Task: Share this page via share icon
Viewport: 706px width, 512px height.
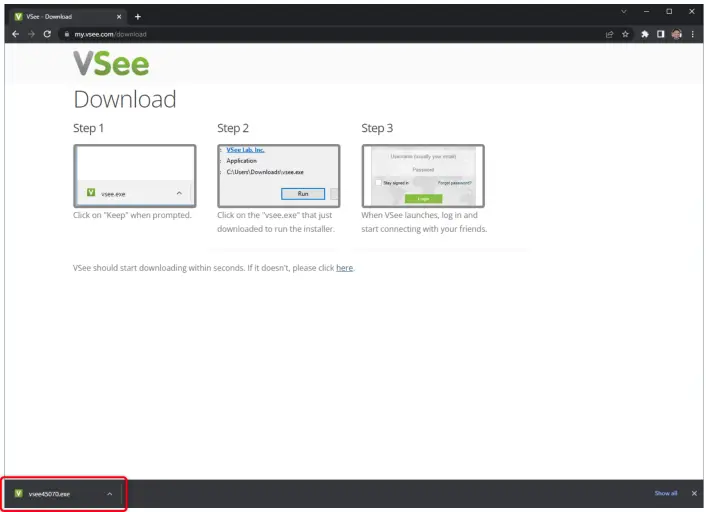Action: coord(610,34)
